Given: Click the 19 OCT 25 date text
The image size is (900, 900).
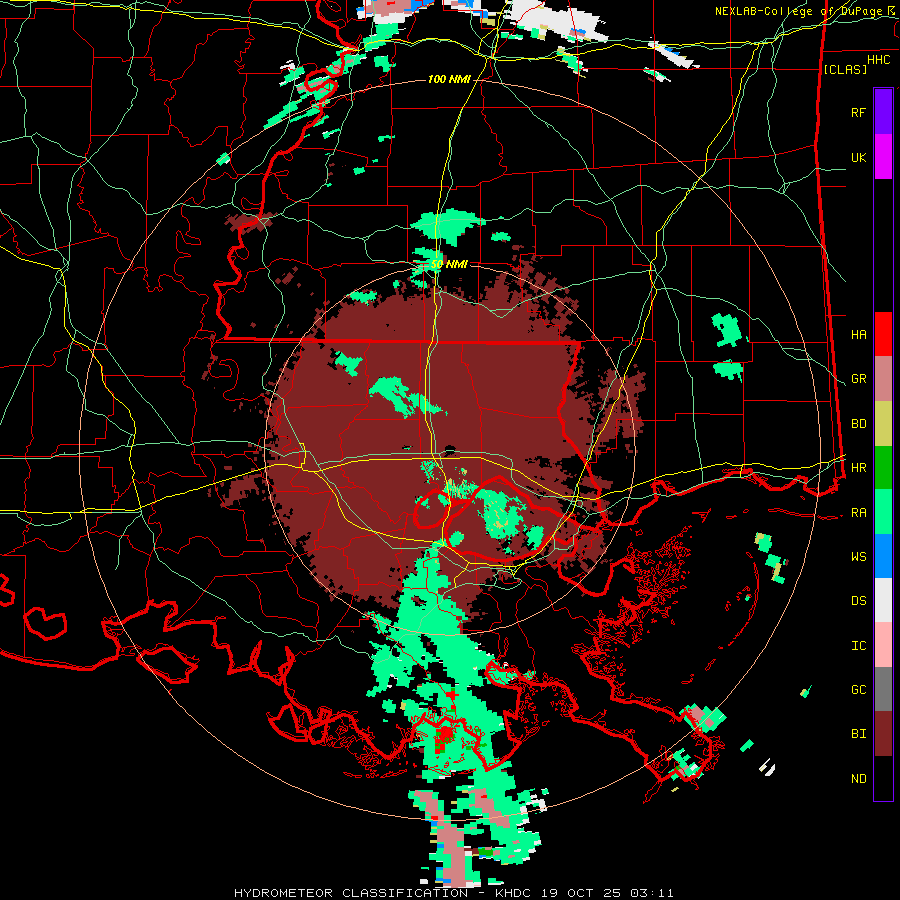Looking at the screenshot, I should [x=579, y=893].
